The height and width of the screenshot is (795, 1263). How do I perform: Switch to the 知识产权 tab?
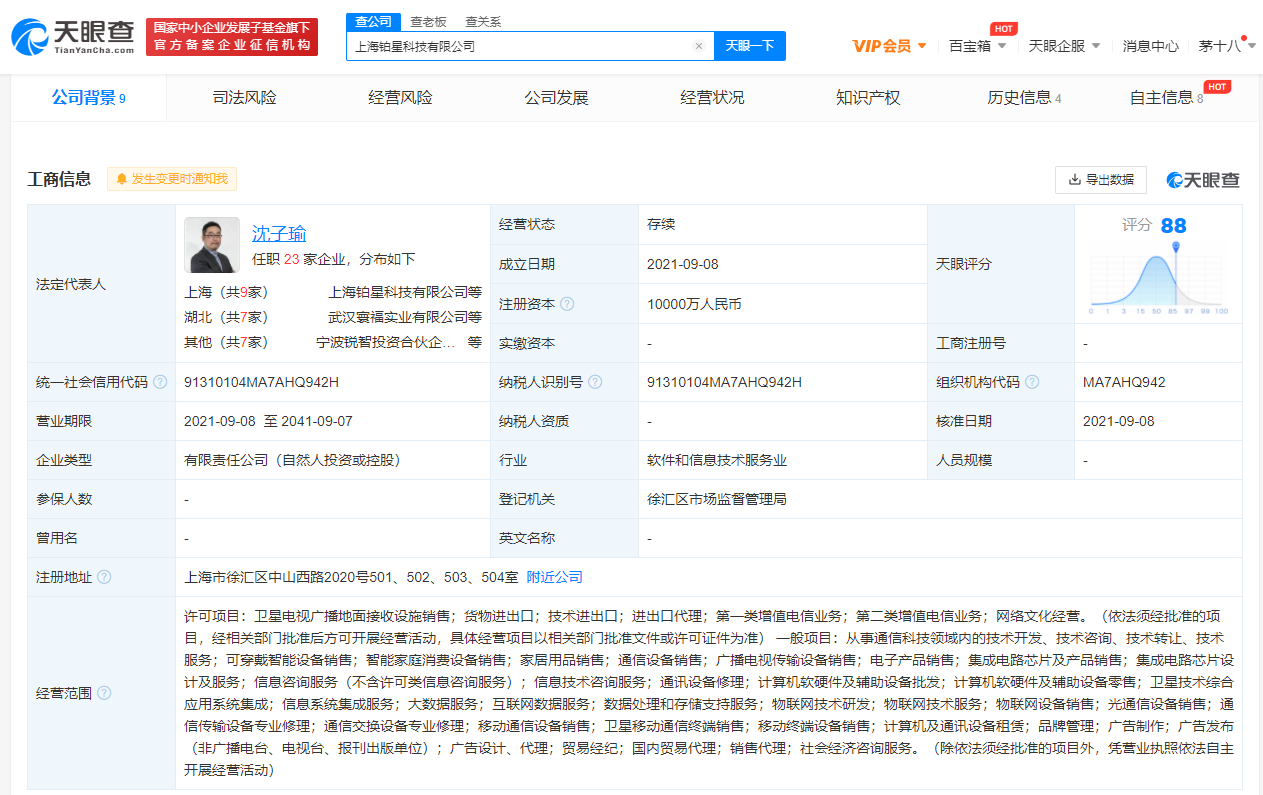tap(868, 98)
